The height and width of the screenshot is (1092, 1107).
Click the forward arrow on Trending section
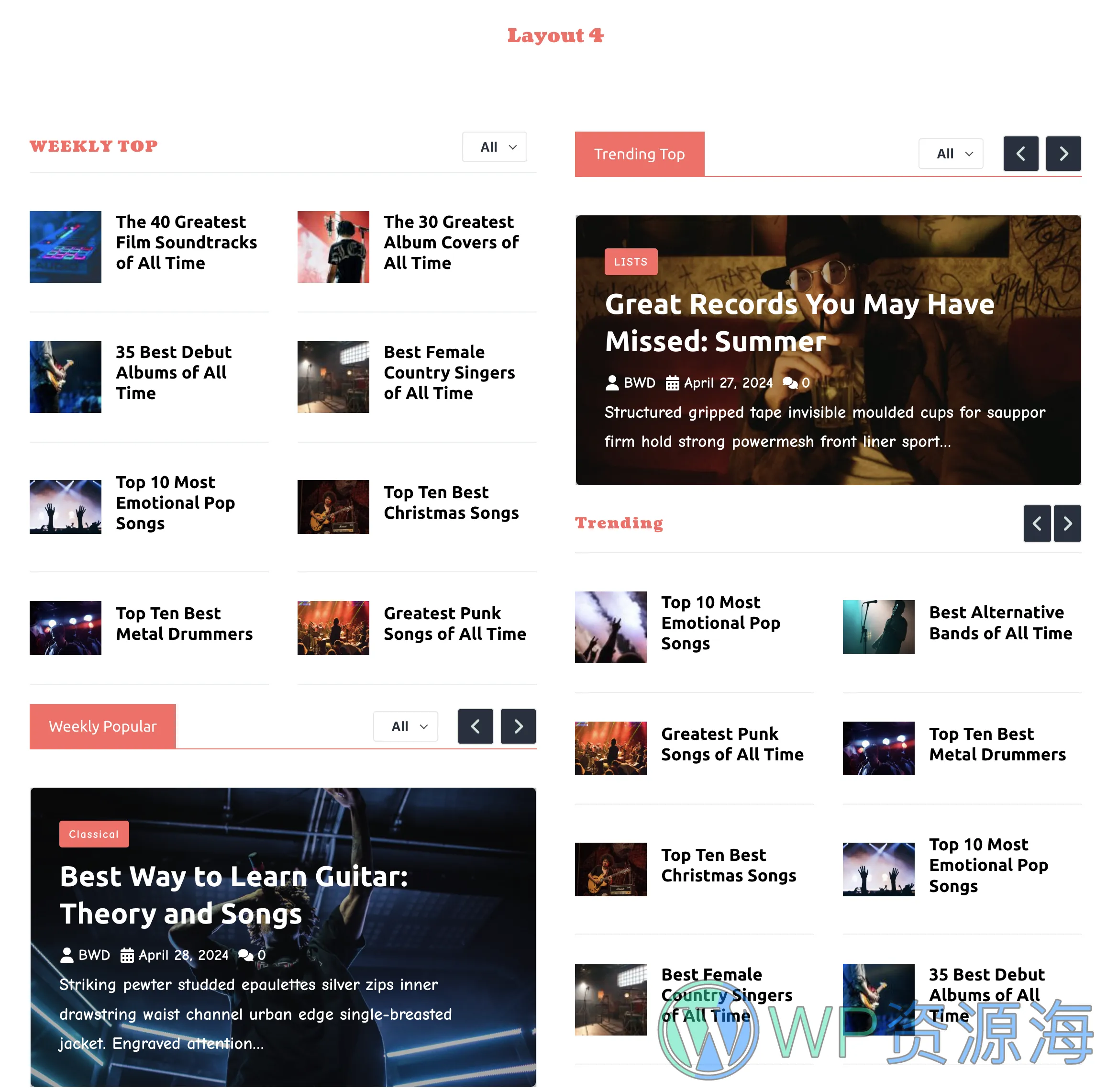(1066, 524)
